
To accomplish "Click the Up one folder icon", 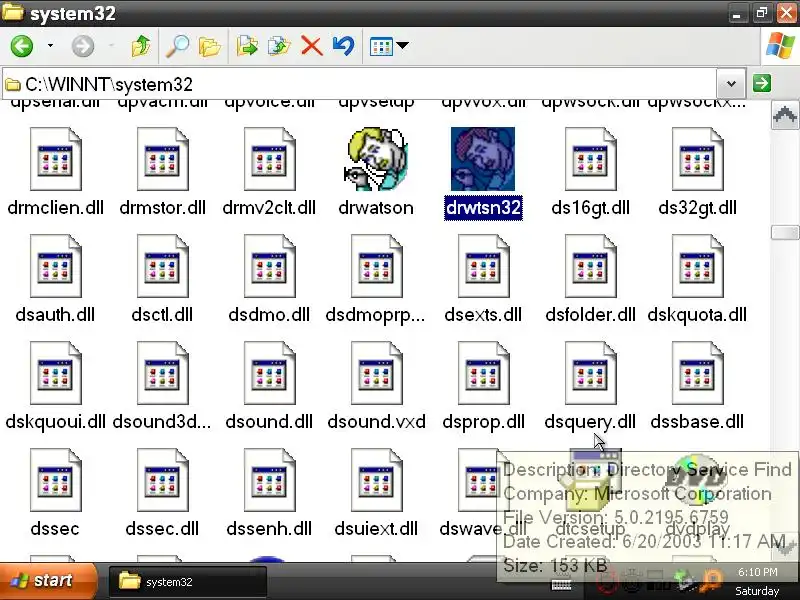I will 141,46.
